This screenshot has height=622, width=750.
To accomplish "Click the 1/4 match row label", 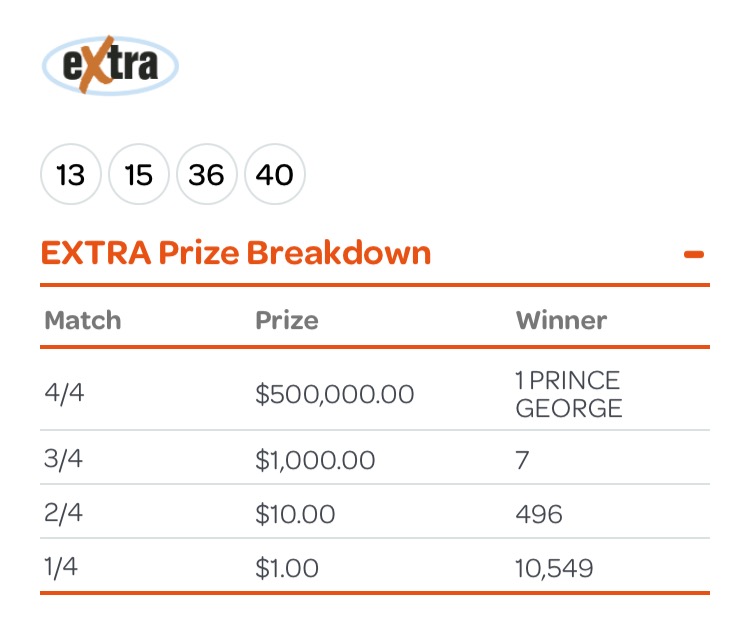I will click(61, 567).
